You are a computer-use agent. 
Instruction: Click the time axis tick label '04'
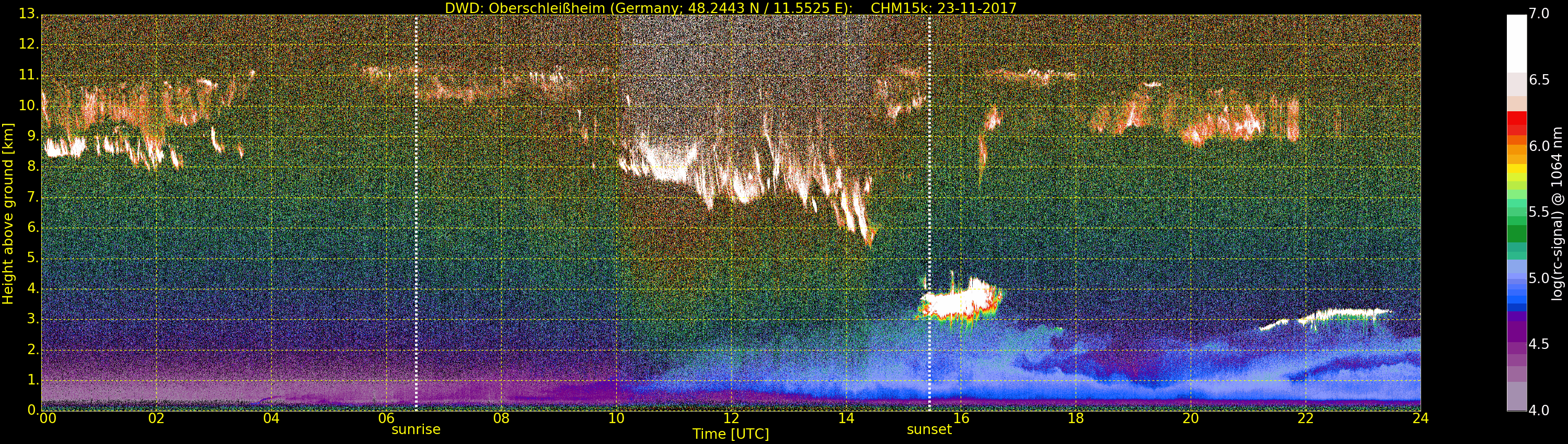coord(271,418)
